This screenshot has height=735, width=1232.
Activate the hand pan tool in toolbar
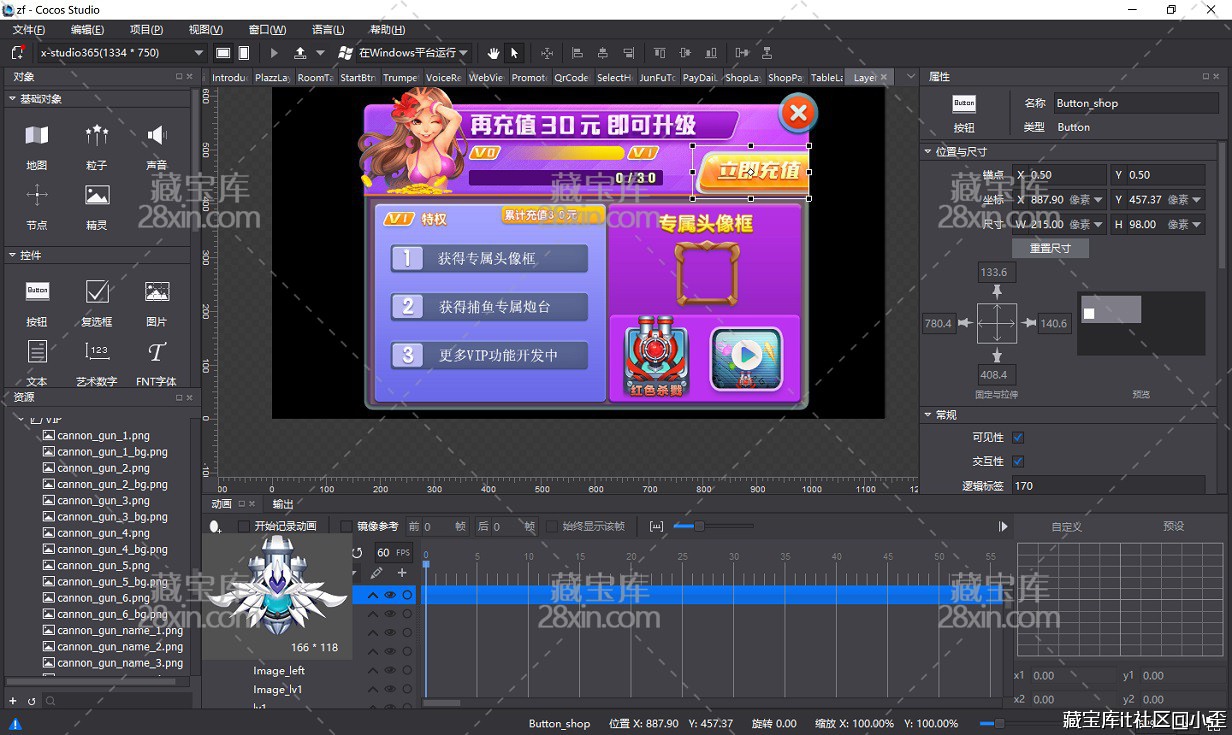pyautogui.click(x=493, y=53)
